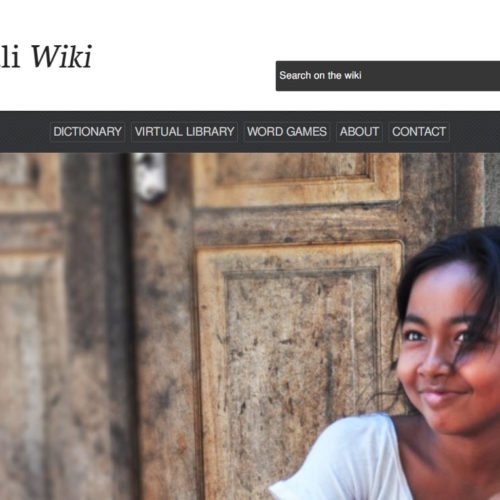
Task: Focus the Search on the wiki field
Action: point(388,76)
